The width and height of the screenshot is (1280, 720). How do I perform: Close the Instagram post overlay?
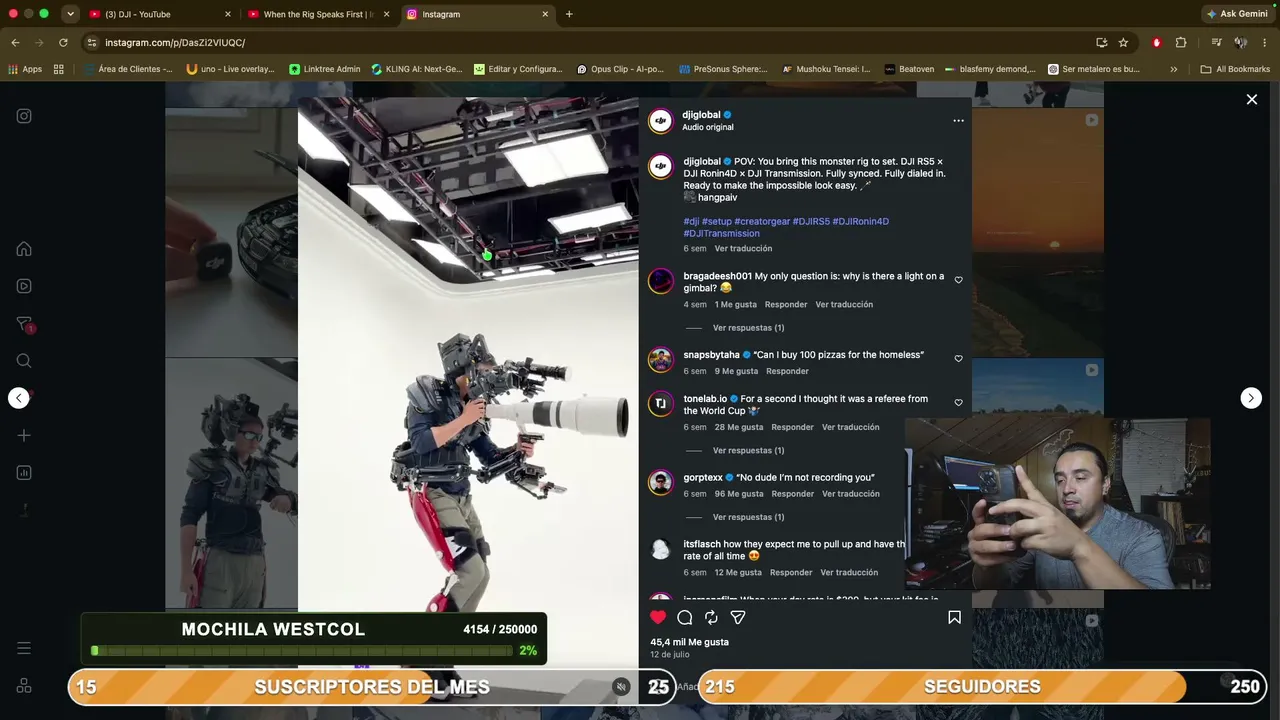tap(1251, 99)
